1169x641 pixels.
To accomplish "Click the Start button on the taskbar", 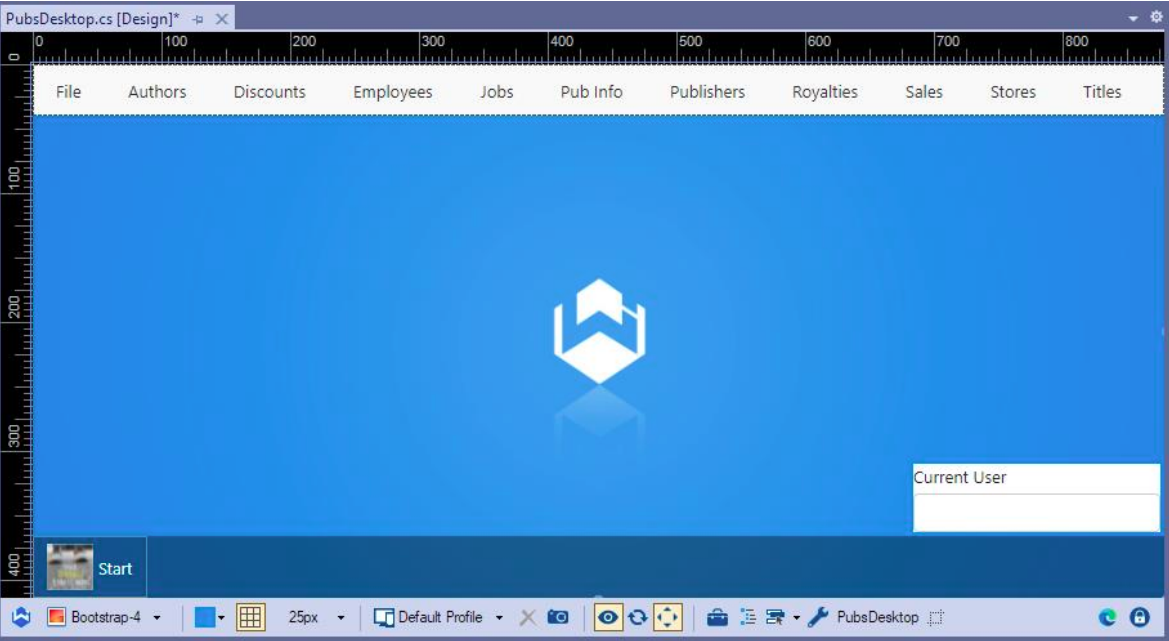I will pos(90,567).
